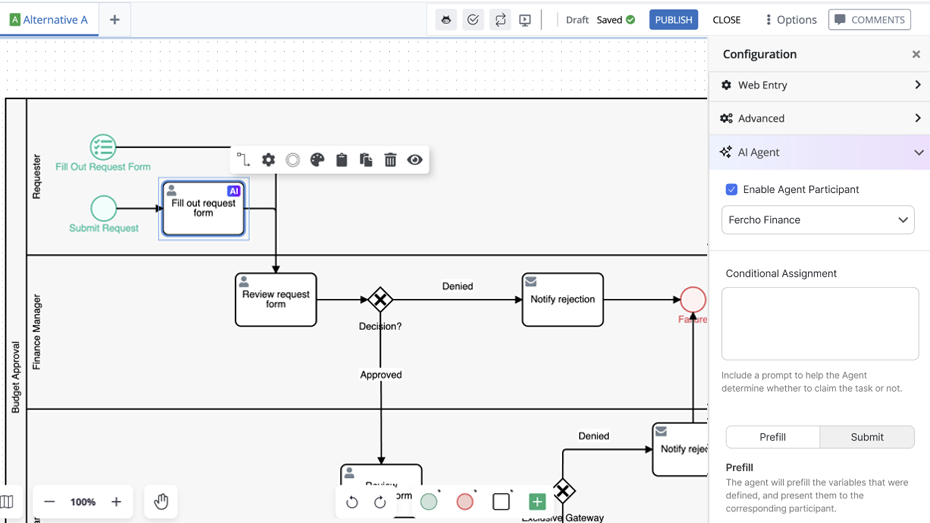Close the Configuration panel
Screen dimensions: 930x523
coord(916,54)
